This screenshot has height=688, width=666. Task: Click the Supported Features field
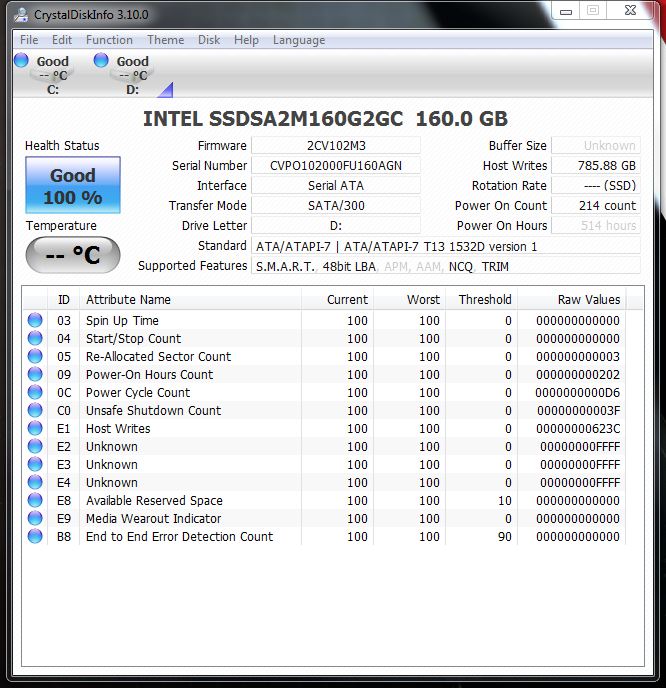click(x=445, y=266)
